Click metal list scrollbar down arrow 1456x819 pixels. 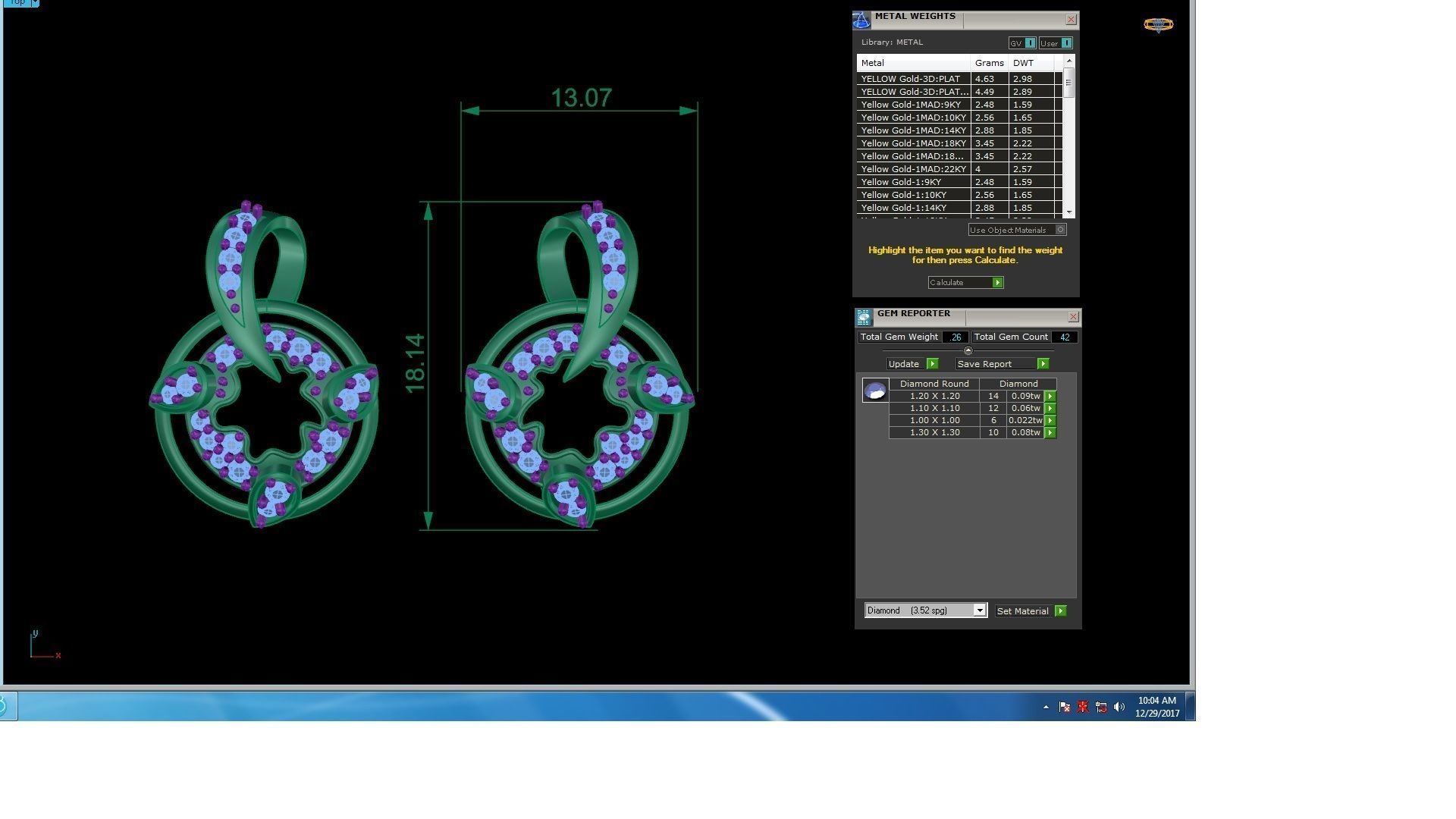[1068, 212]
